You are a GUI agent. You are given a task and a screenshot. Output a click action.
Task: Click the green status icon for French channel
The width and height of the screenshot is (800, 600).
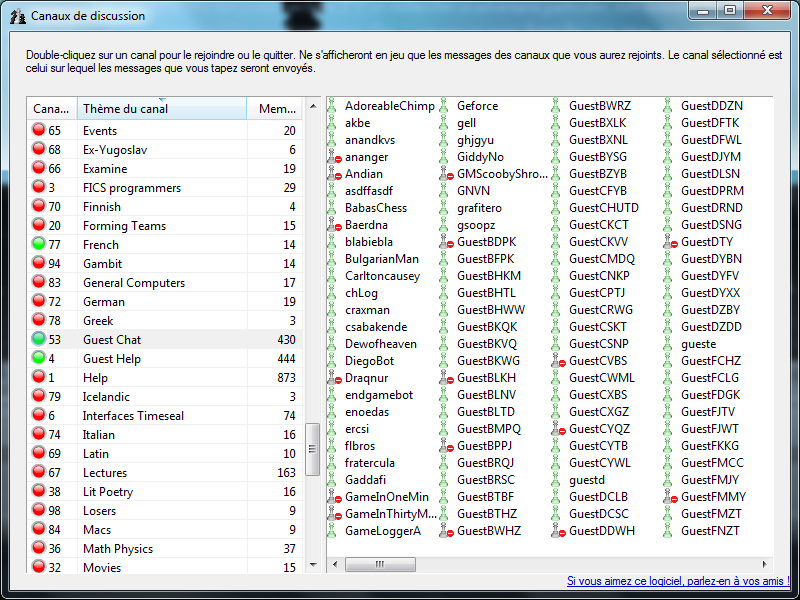click(39, 244)
